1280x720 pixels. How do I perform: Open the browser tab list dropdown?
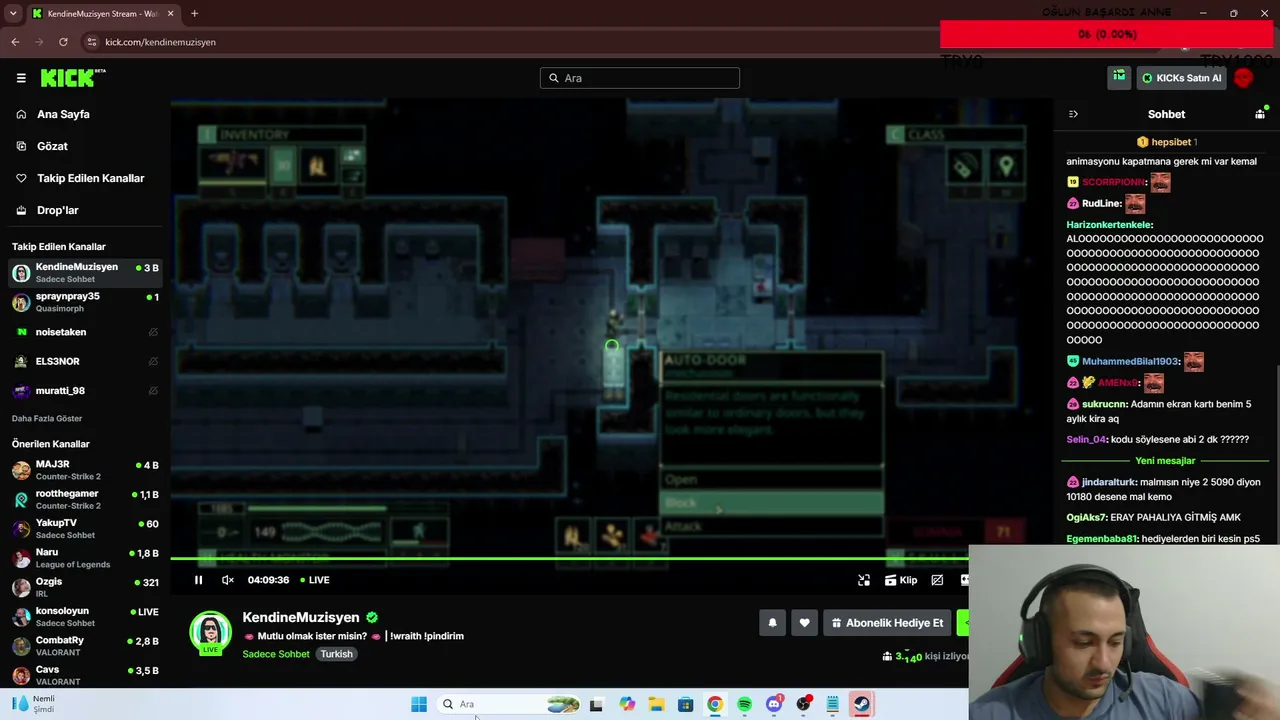tap(13, 14)
